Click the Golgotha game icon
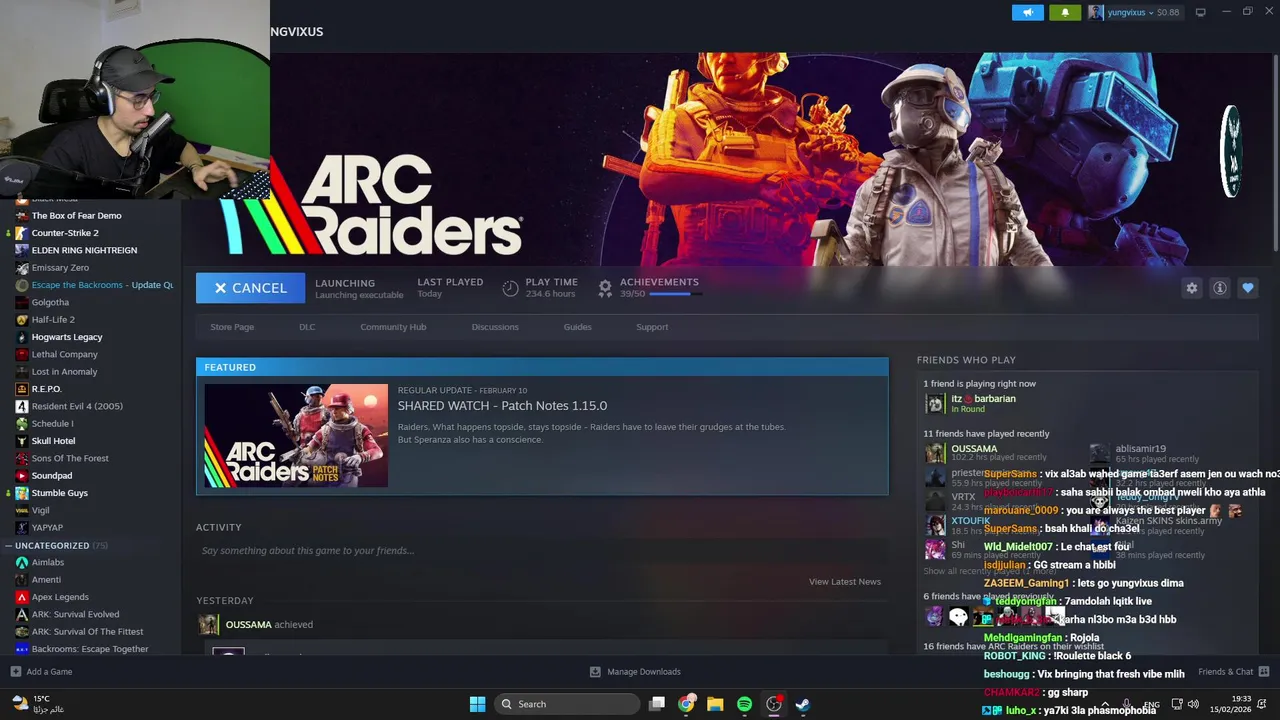 tap(22, 302)
